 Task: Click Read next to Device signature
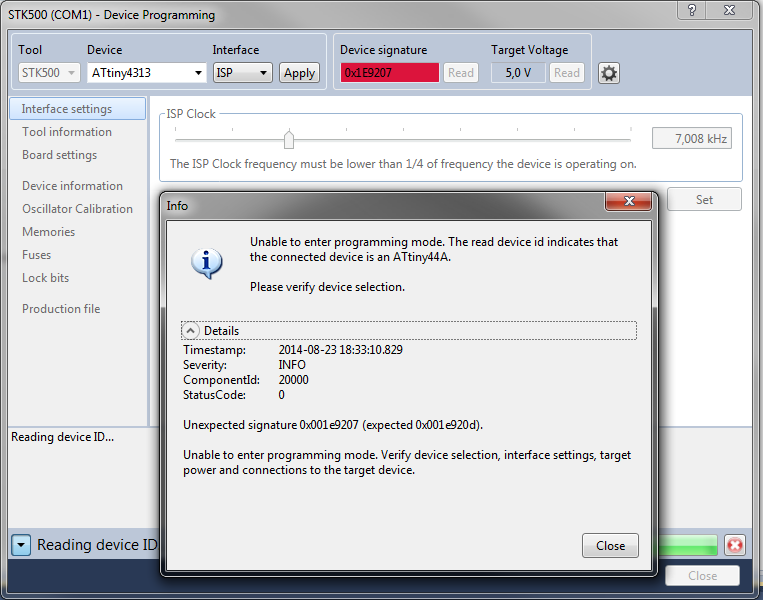coord(460,73)
